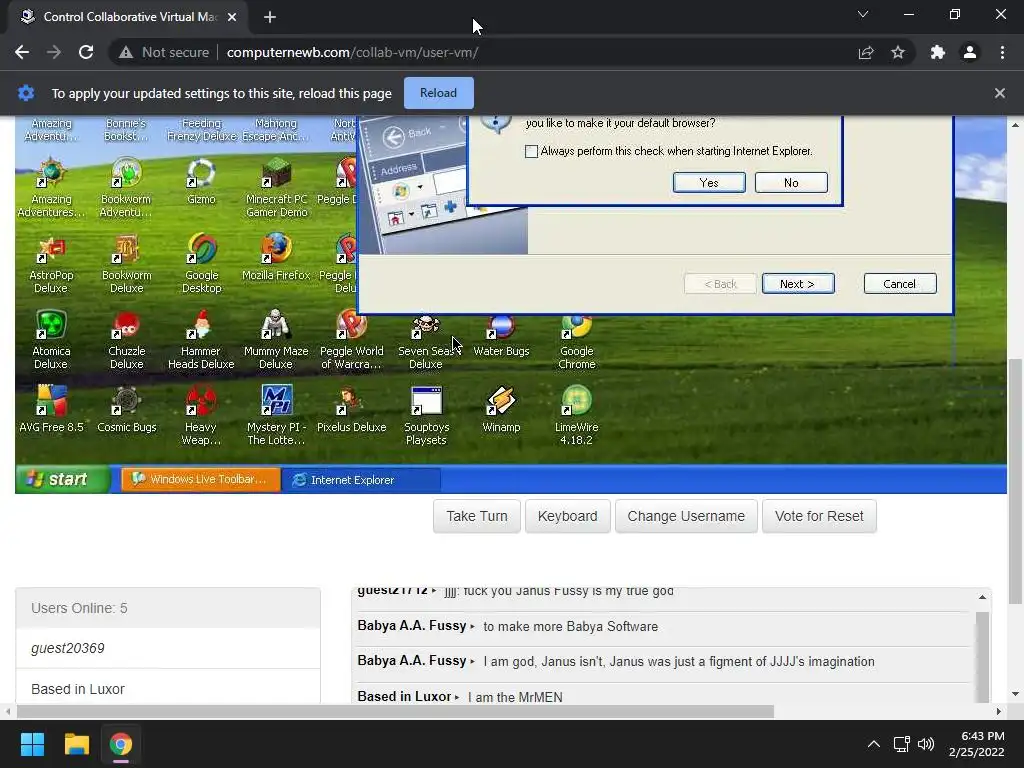Open Souptoys Playsets desktop icon
1024x768 pixels.
tap(426, 416)
